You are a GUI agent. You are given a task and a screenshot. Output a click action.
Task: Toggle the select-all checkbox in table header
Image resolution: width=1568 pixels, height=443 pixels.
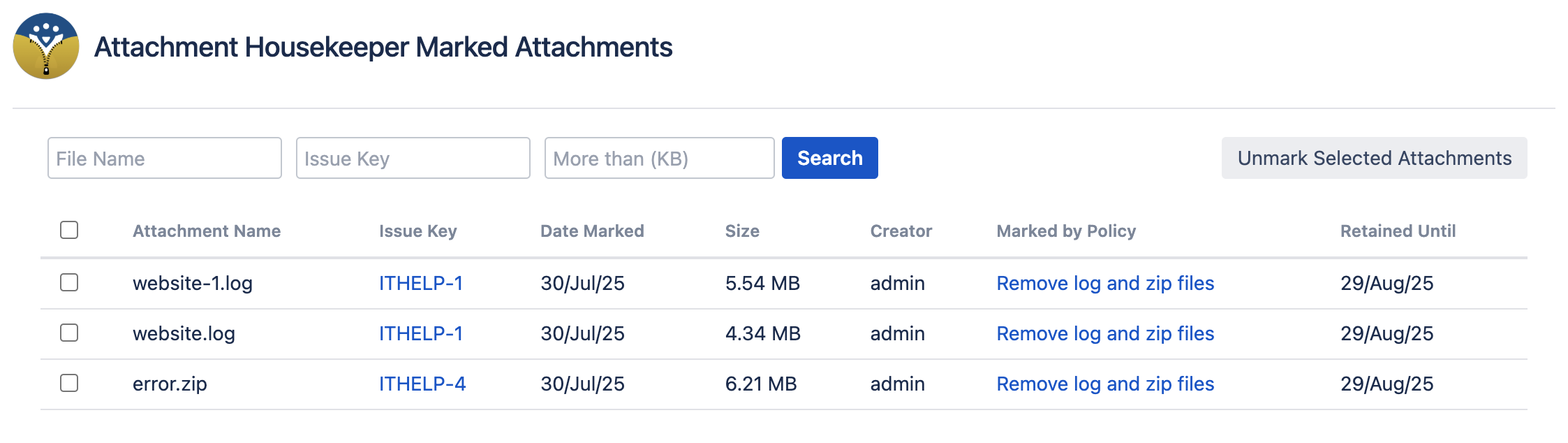pyautogui.click(x=69, y=230)
